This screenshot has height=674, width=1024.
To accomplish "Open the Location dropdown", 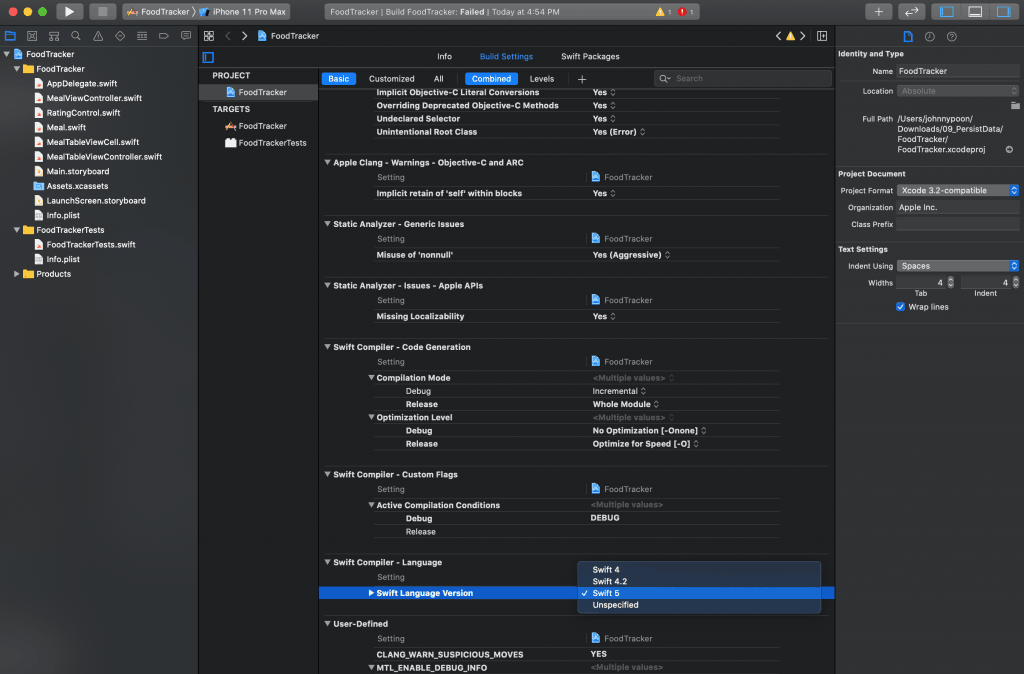I will pos(957,91).
